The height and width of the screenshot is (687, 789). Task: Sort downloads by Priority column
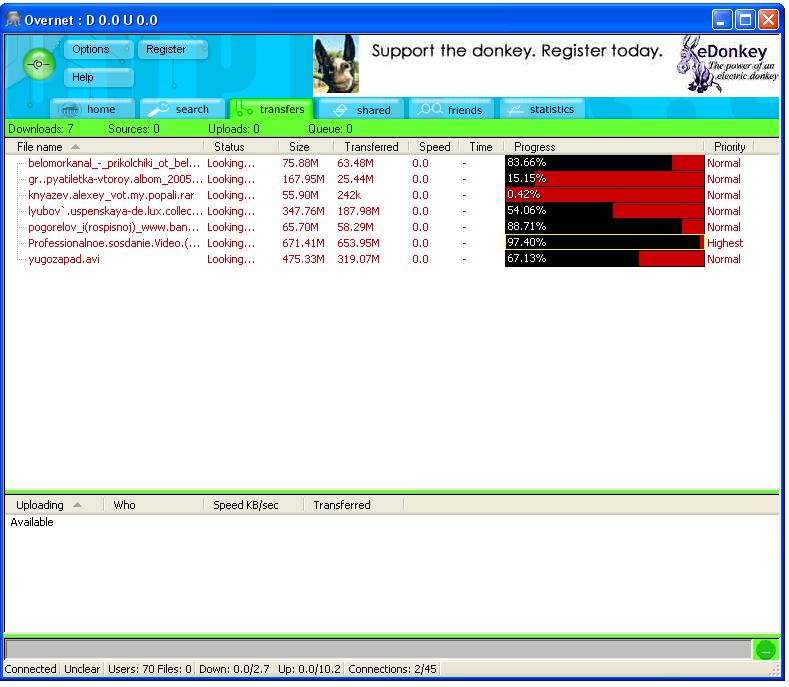729,147
